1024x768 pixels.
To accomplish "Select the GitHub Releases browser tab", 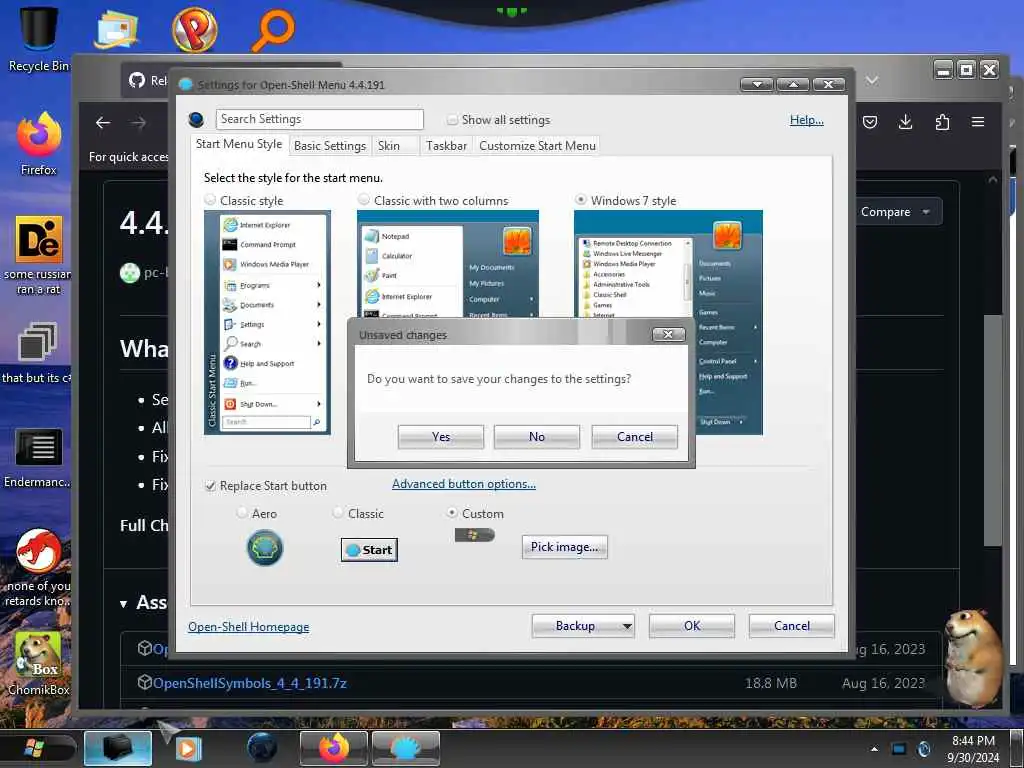I will 148,80.
